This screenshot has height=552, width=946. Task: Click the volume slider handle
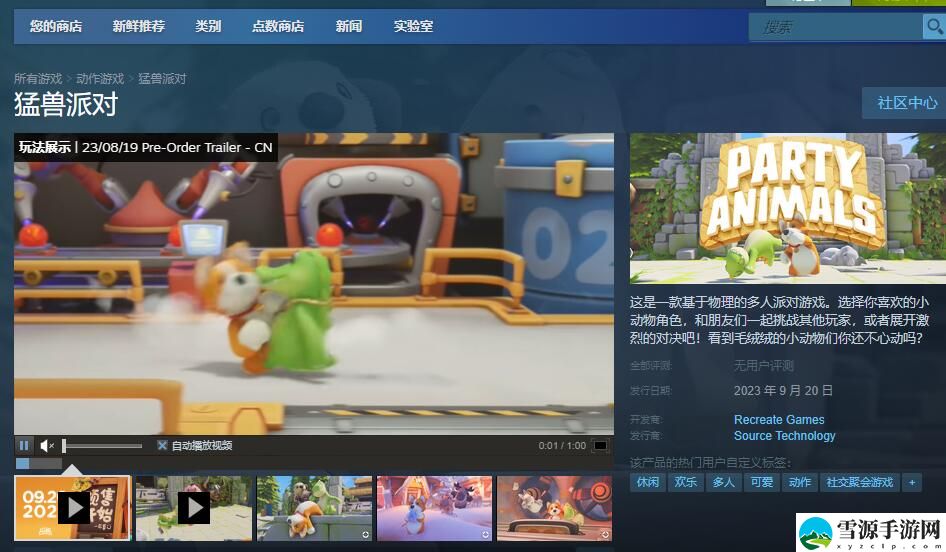pos(64,446)
